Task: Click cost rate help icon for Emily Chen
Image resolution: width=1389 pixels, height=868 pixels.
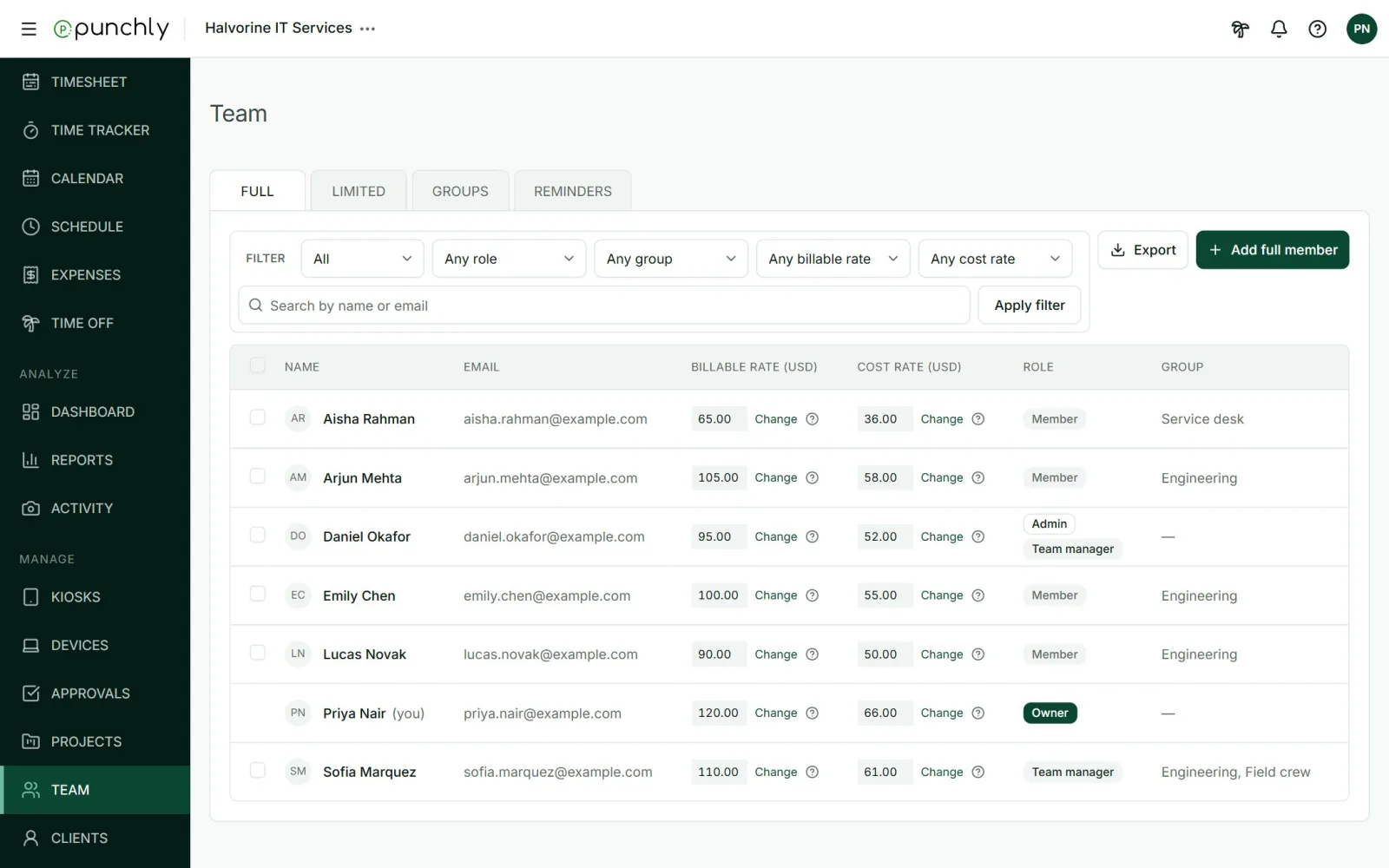Action: [x=978, y=595]
